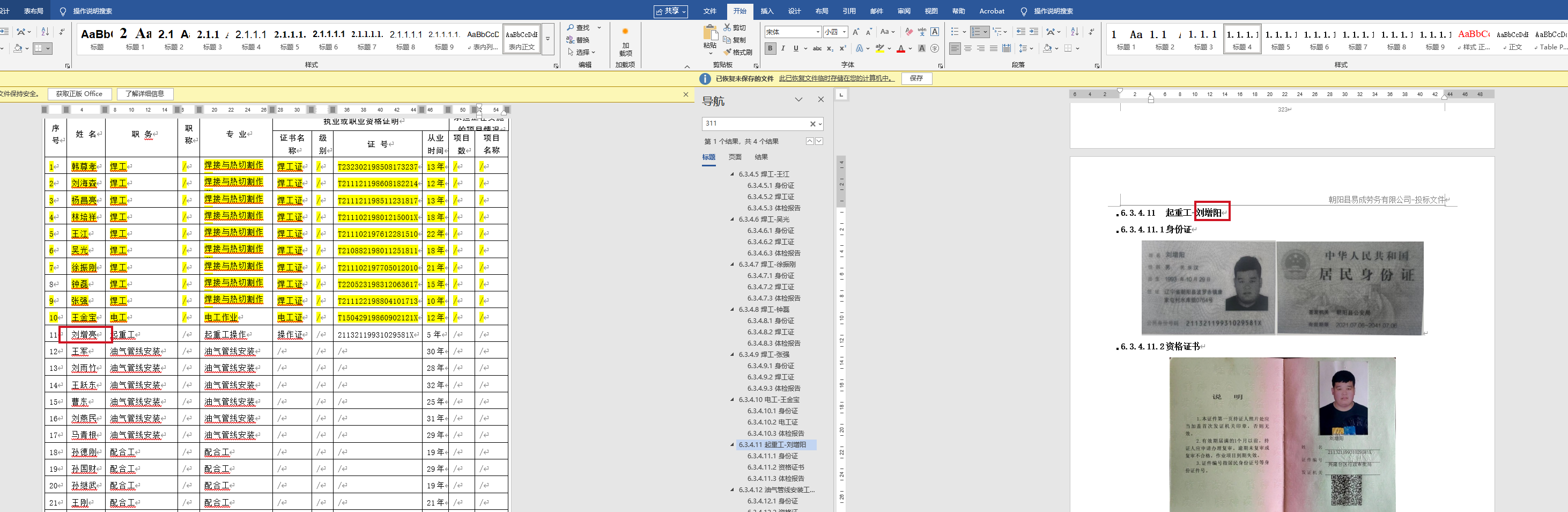Expand the styles gallery in left window
Image resolution: width=1568 pixels, height=512 pixels.
pyautogui.click(x=548, y=39)
